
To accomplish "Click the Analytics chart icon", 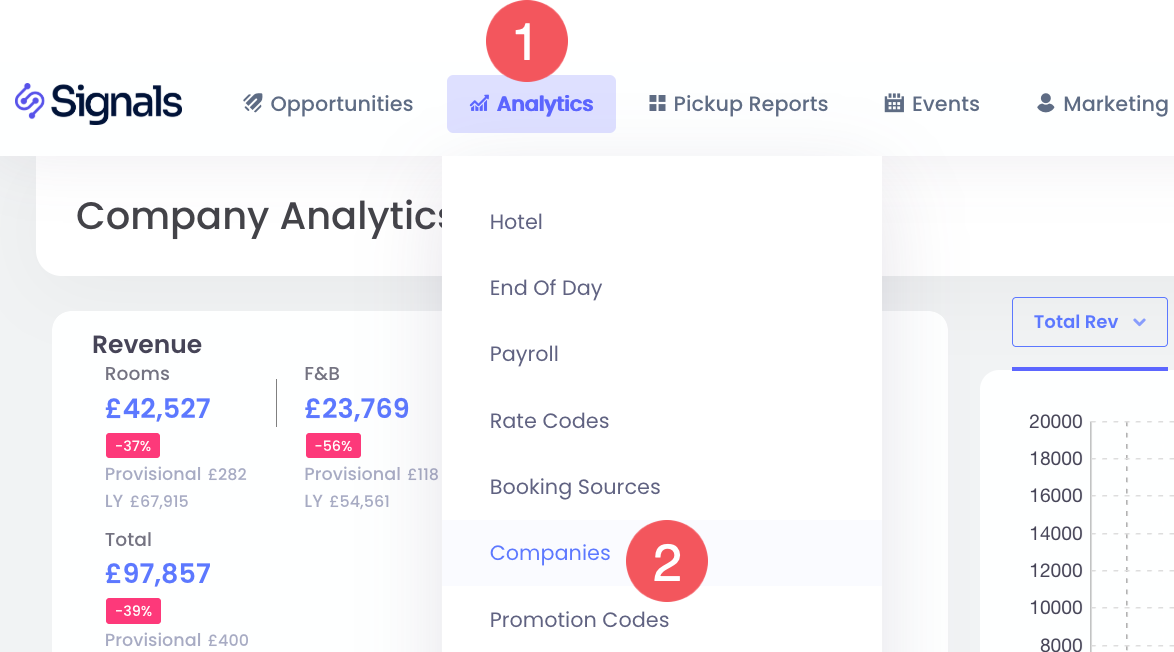I will (479, 104).
